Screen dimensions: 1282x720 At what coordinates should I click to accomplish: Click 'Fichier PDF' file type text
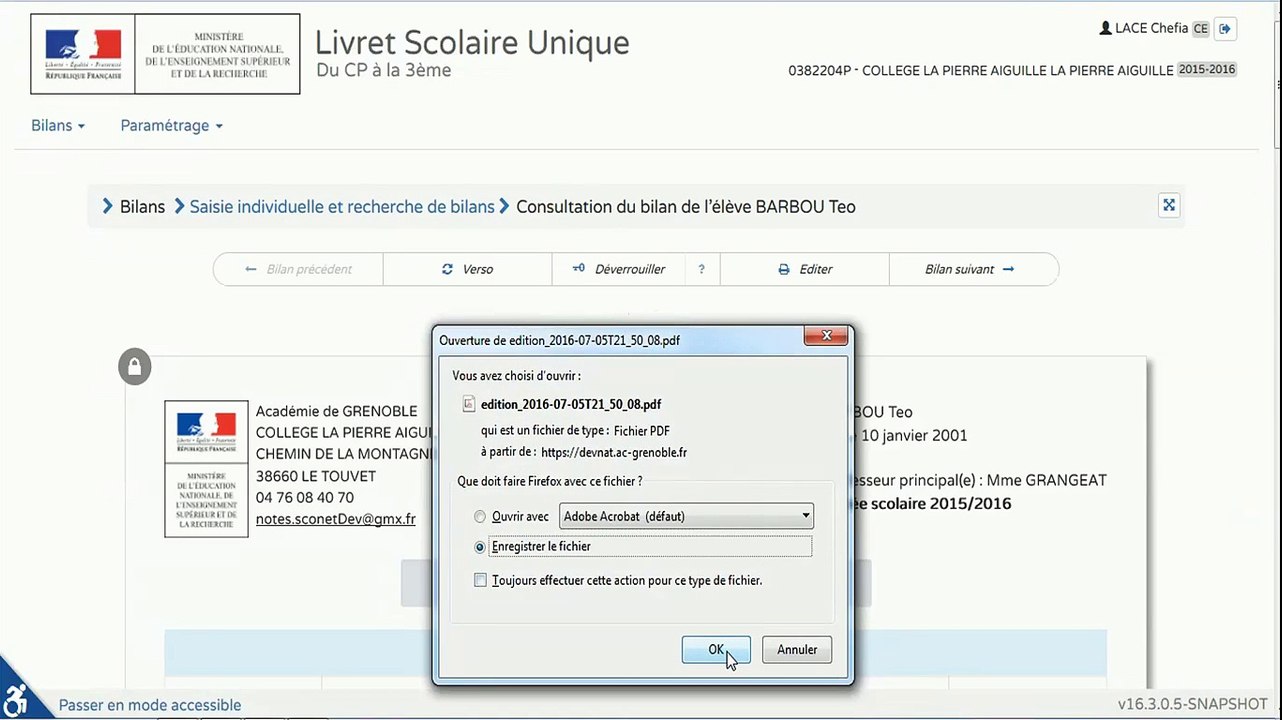[642, 431]
